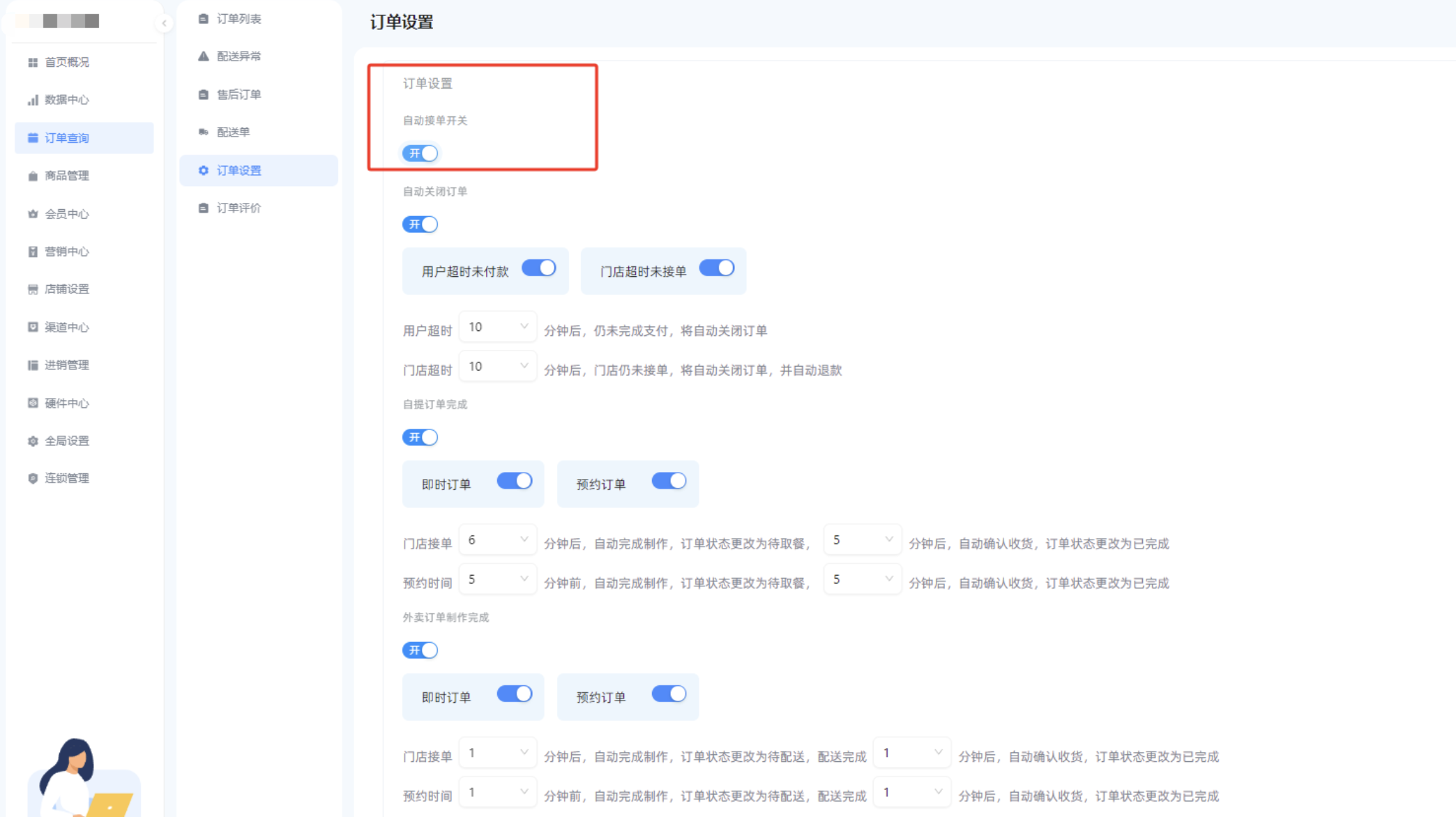Click the 营销中心 icon

(33, 252)
